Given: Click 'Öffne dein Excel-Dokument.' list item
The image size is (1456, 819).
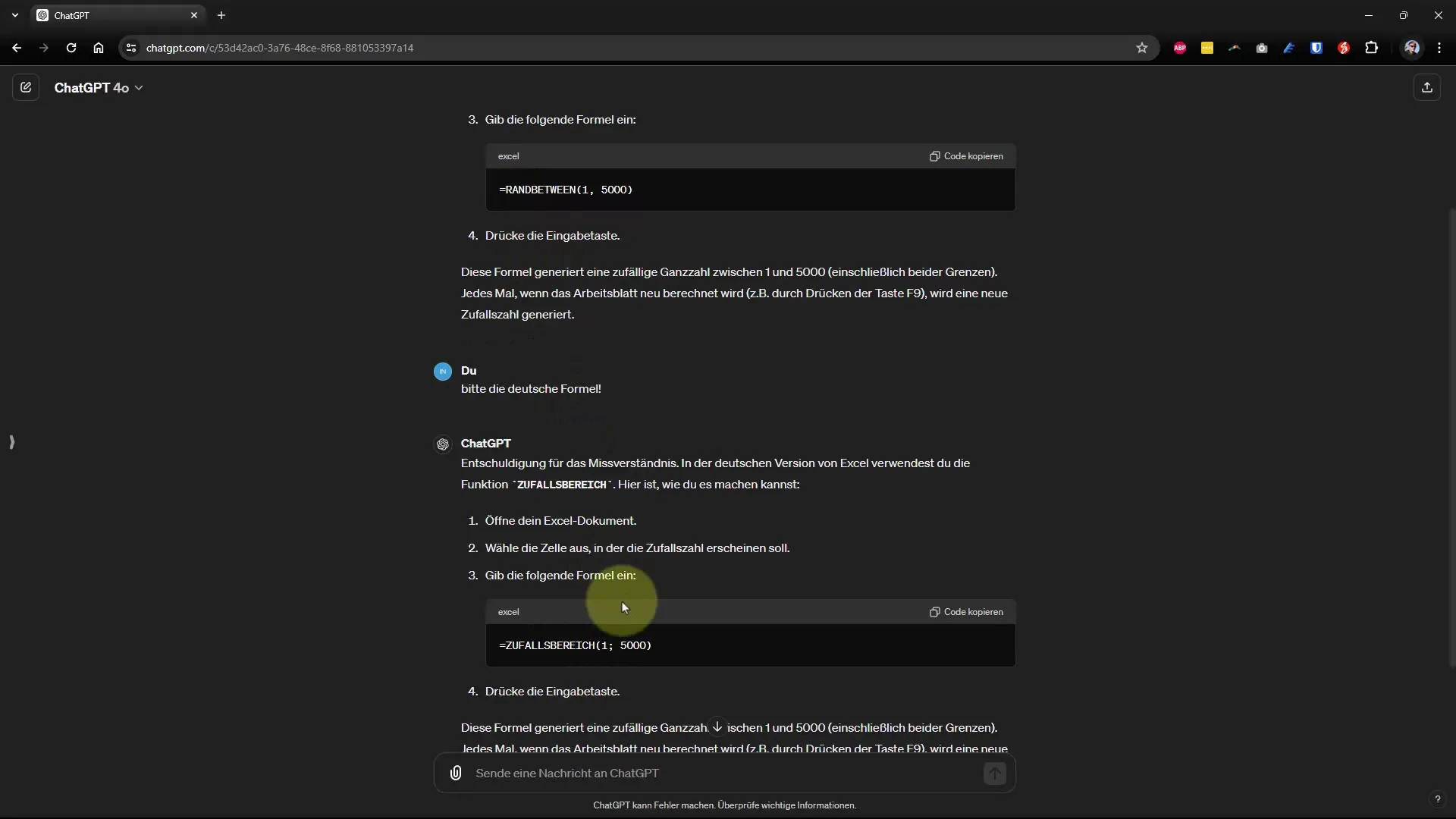Looking at the screenshot, I should click(x=560, y=521).
